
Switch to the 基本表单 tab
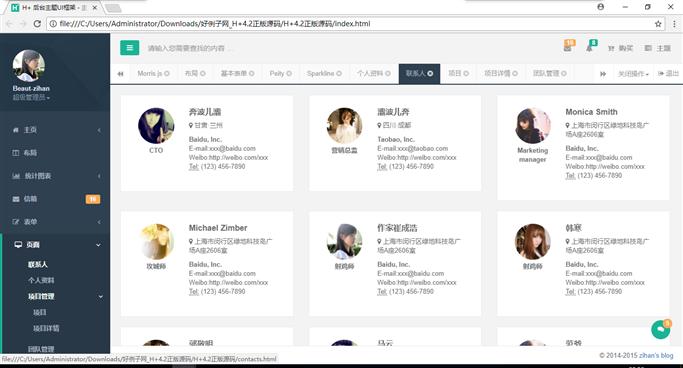(234, 74)
